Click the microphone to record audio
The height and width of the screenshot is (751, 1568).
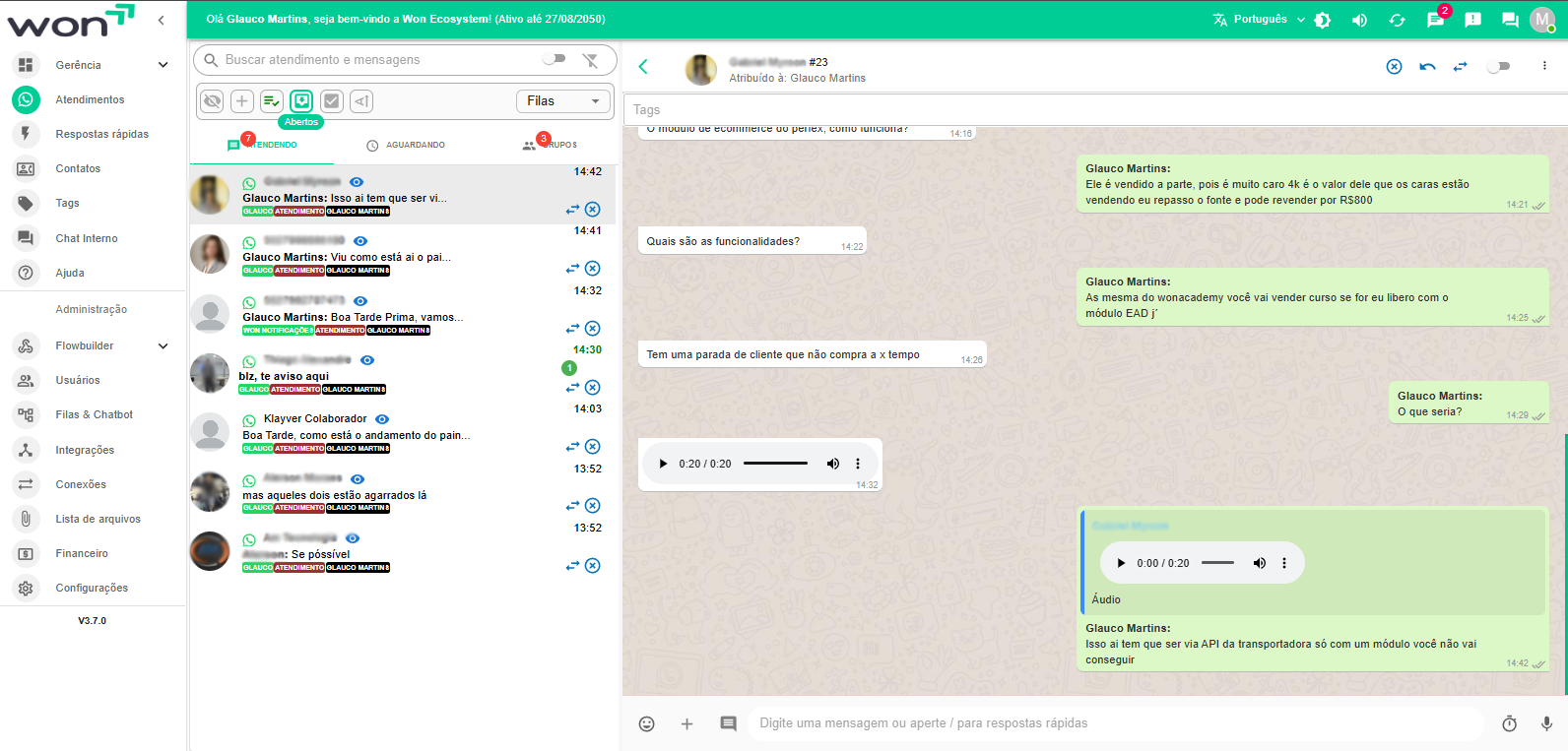[1546, 723]
